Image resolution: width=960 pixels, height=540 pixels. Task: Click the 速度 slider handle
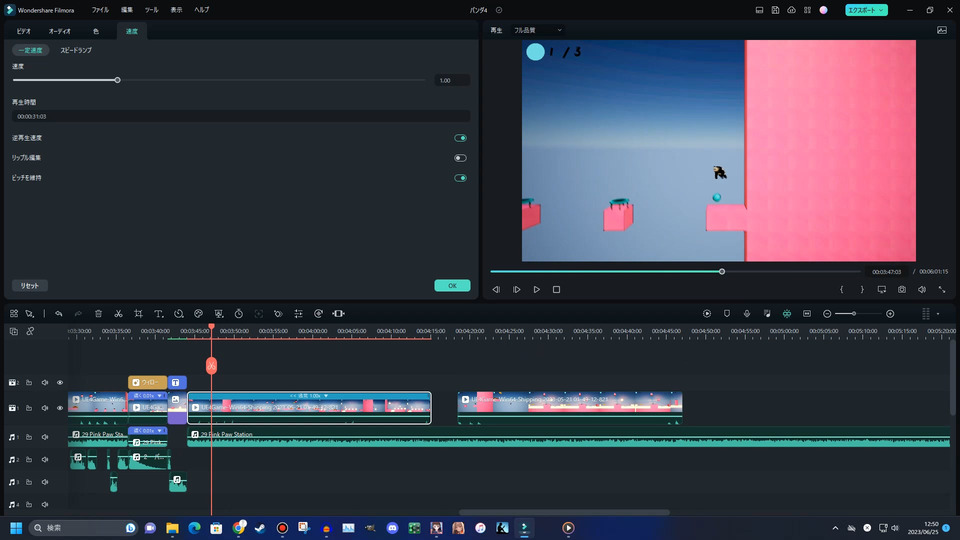click(x=117, y=80)
